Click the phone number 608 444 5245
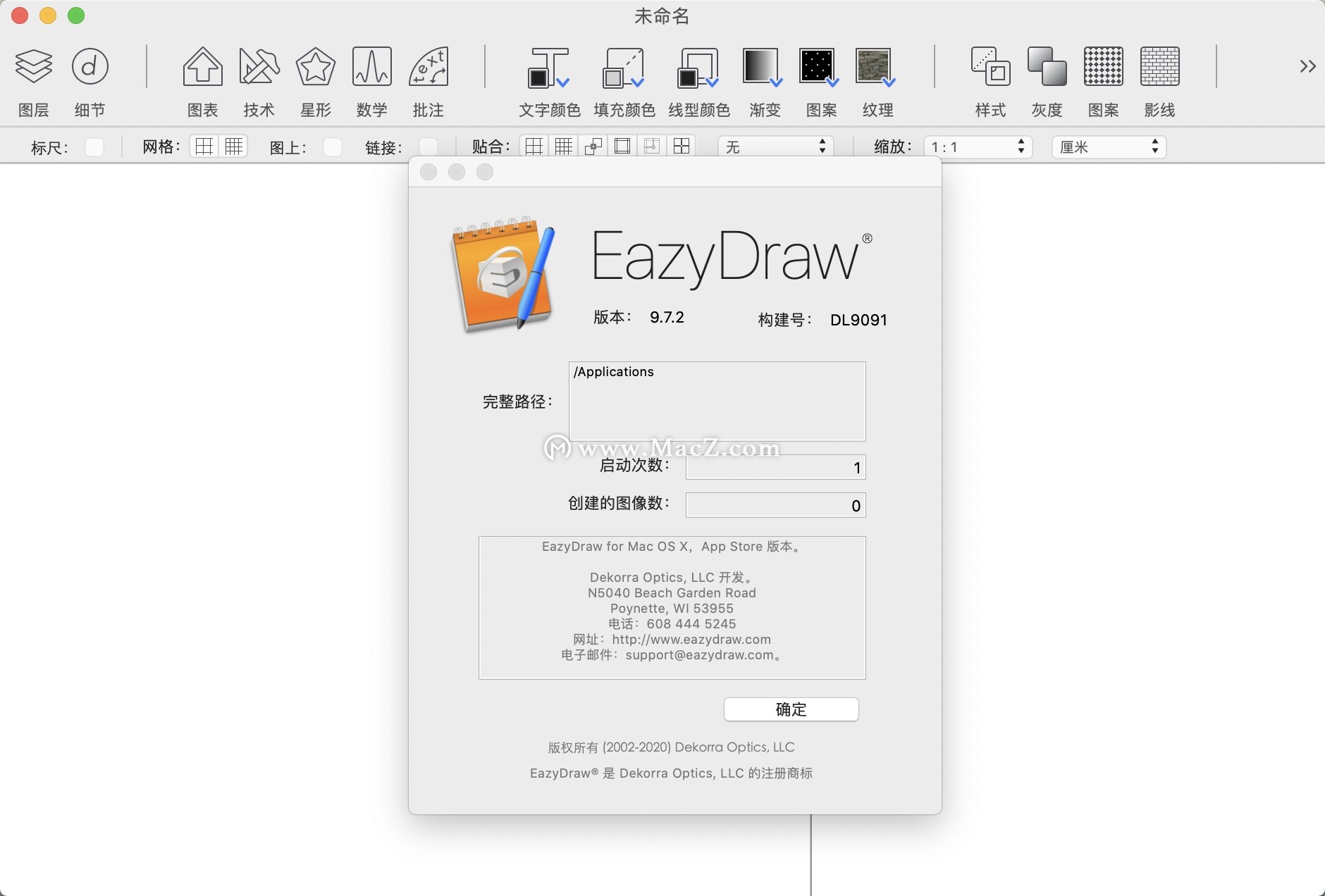 click(x=691, y=624)
